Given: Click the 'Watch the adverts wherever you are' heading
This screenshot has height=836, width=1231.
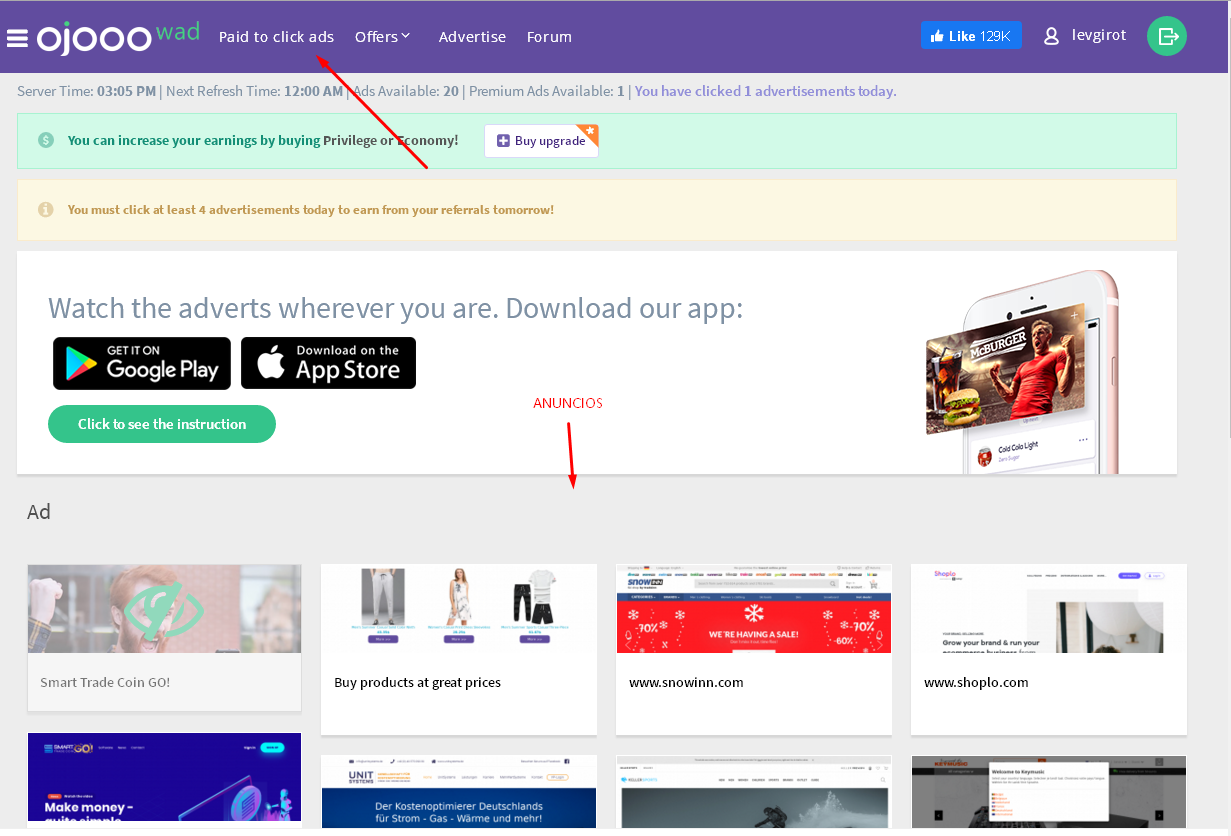Looking at the screenshot, I should 396,308.
